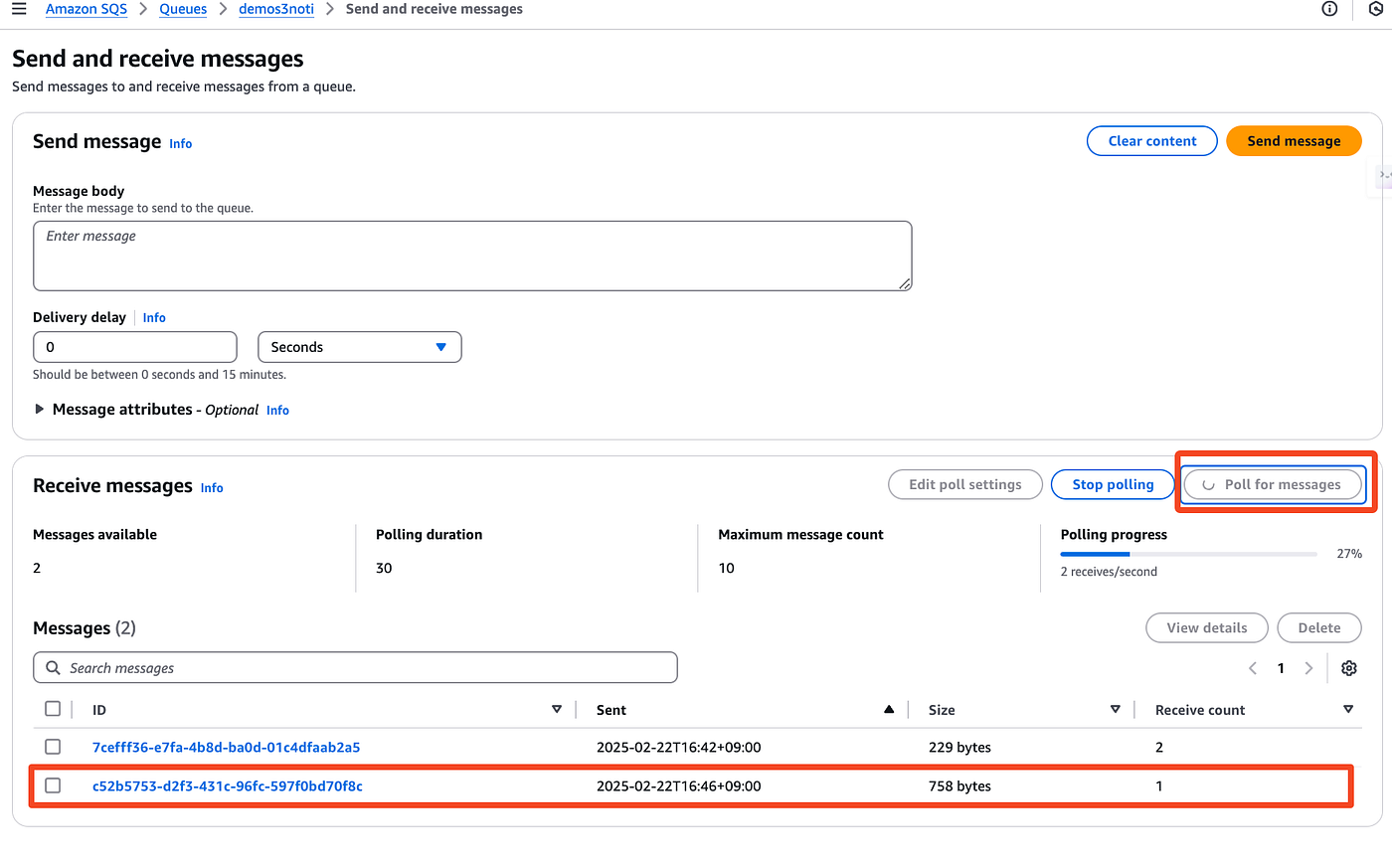This screenshot has width=1392, height=868.
Task: Click the Size column header
Action: coord(942,710)
